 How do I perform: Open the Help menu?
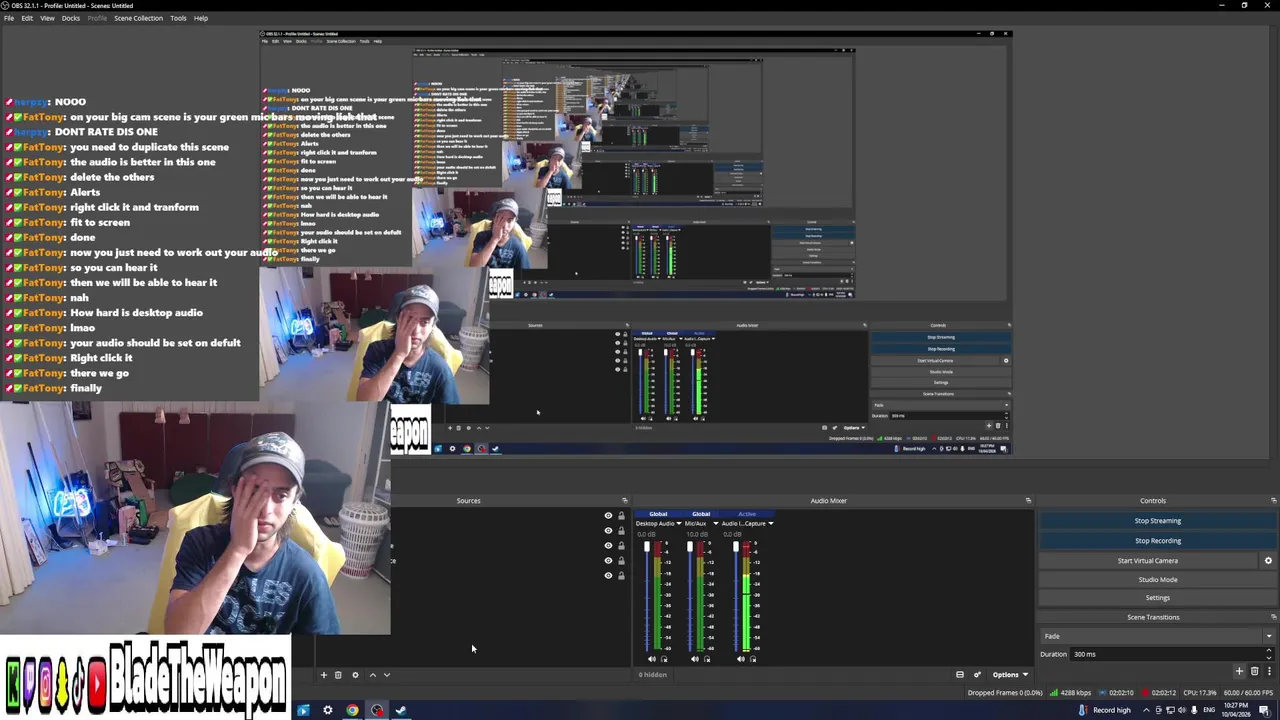201,18
